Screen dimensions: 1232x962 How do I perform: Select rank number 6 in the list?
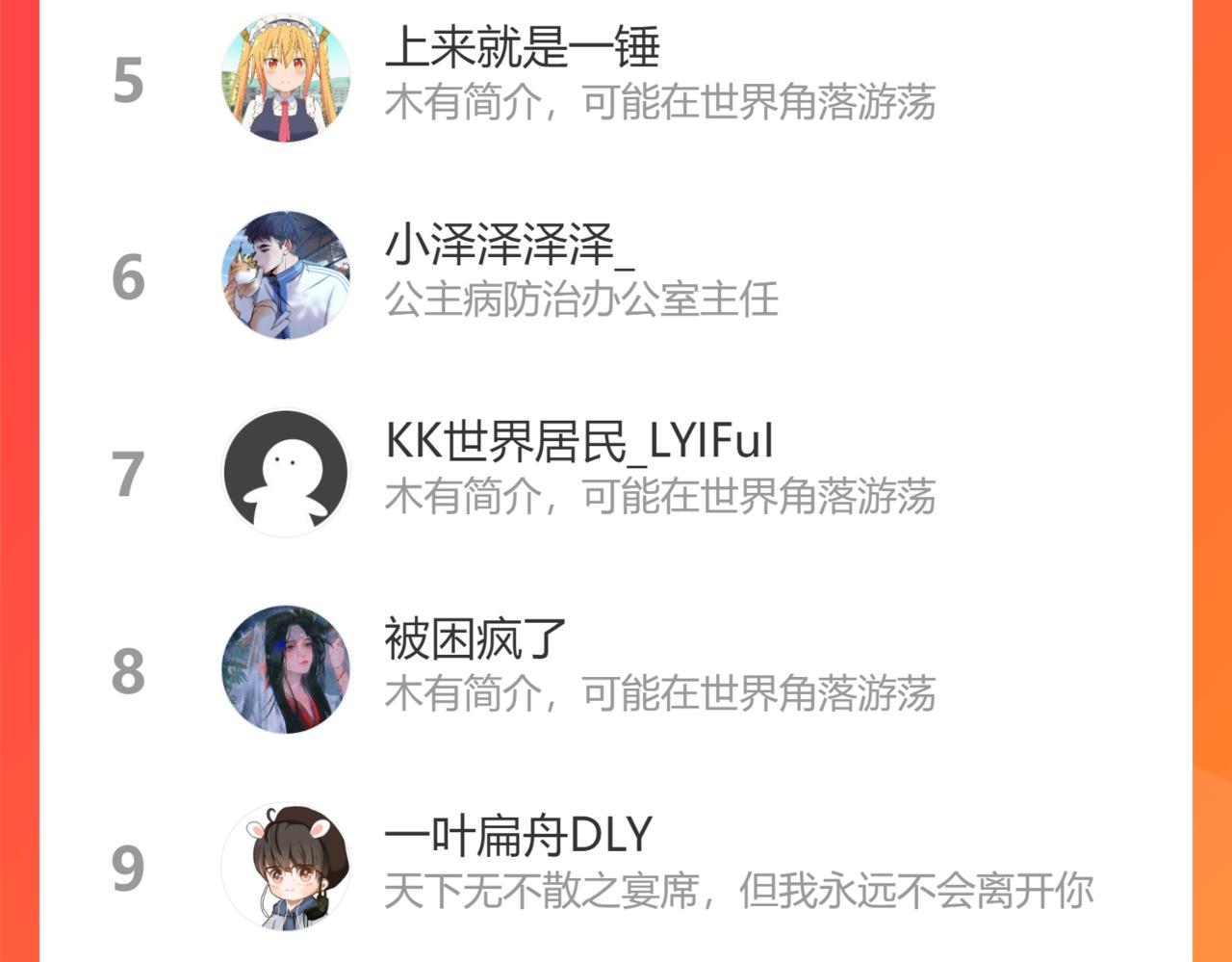tap(128, 278)
